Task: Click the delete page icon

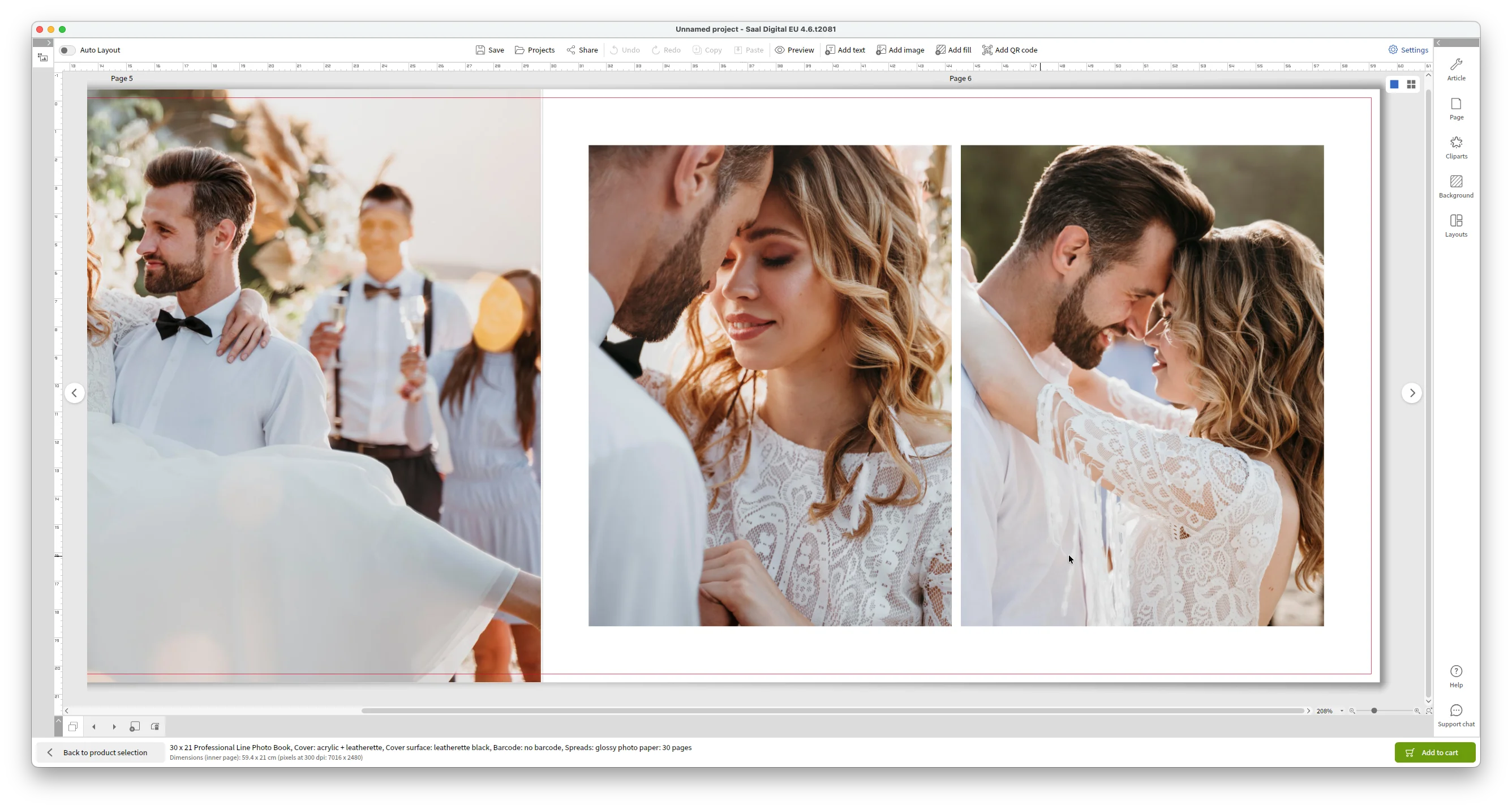Action: click(x=155, y=727)
